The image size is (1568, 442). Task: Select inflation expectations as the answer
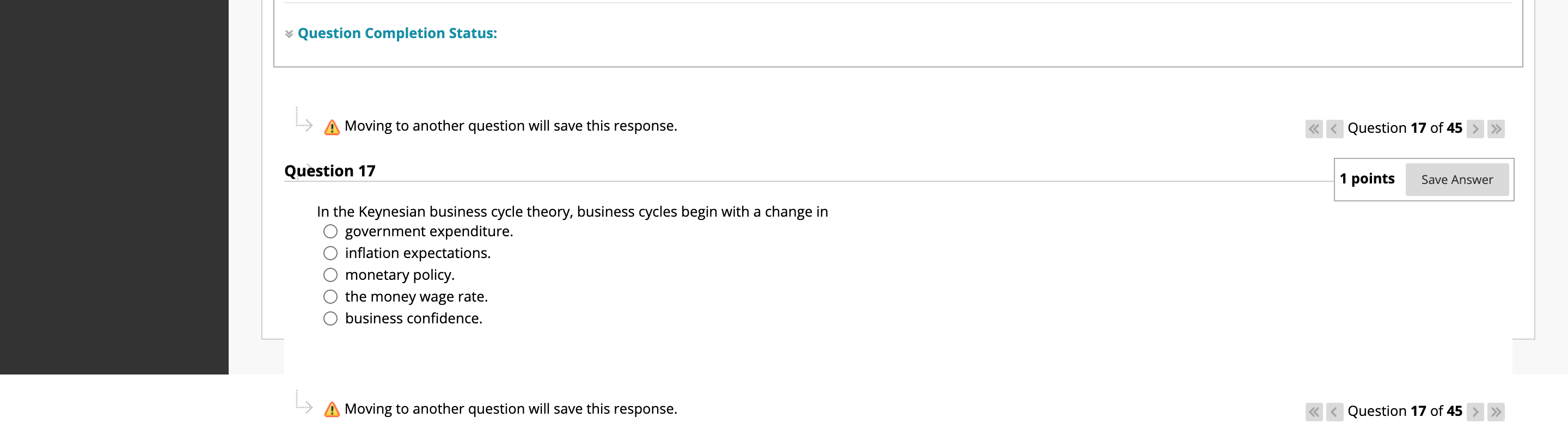point(330,253)
